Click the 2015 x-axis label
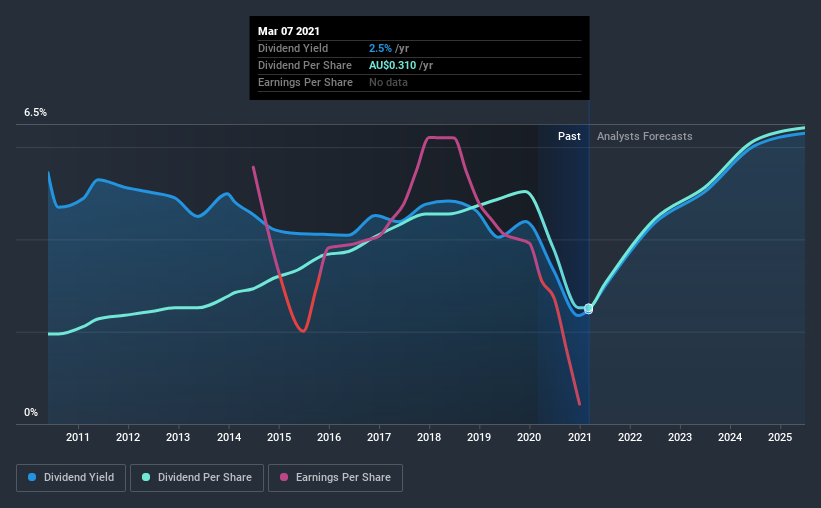This screenshot has width=821, height=508. (279, 437)
